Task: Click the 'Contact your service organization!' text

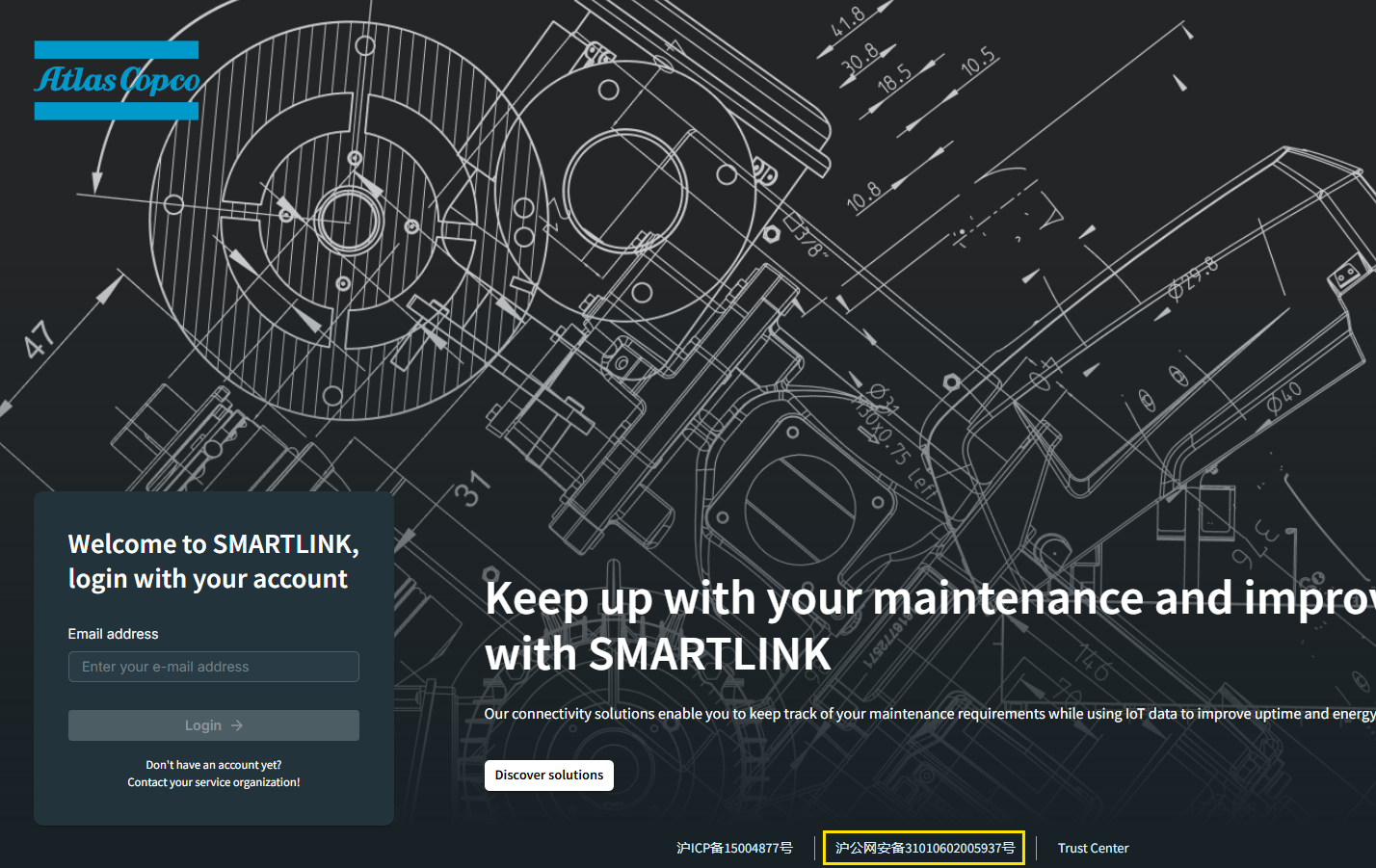Action: [214, 782]
